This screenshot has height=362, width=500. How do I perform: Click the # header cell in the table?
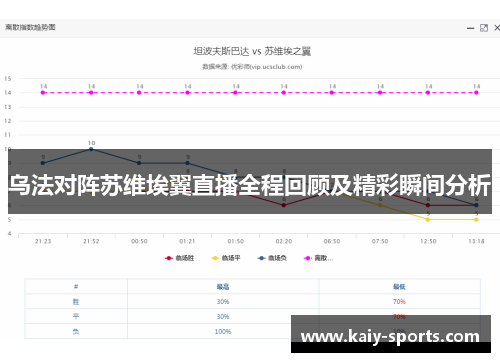pyautogui.click(x=76, y=286)
